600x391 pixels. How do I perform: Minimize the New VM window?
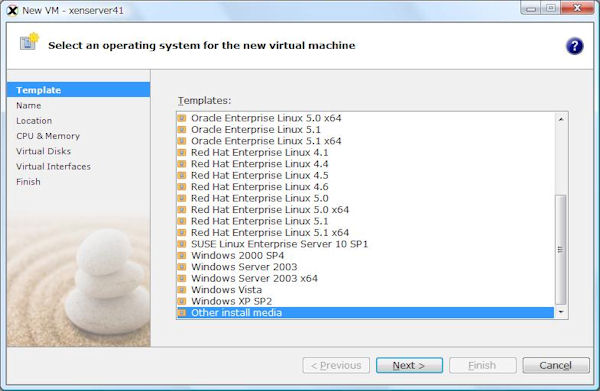531,8
